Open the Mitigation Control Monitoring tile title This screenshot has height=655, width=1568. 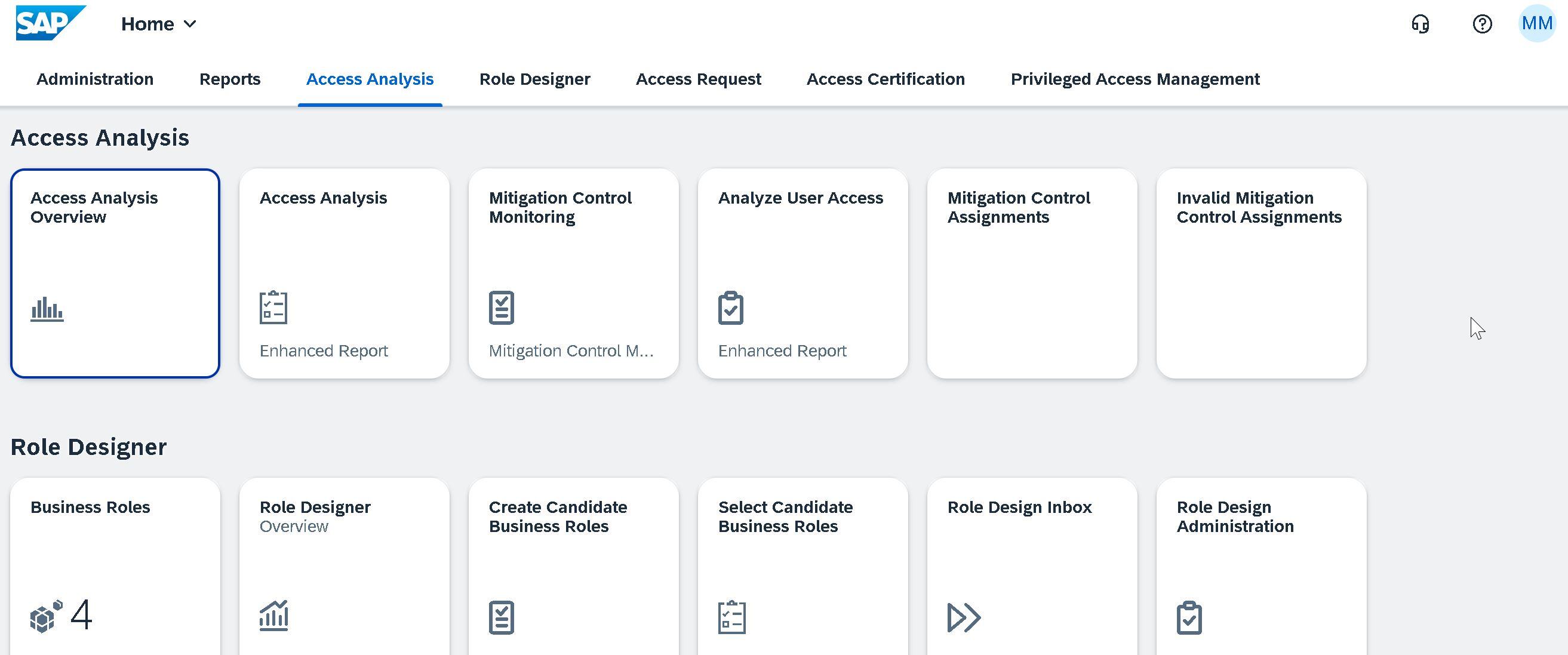pyautogui.click(x=561, y=208)
